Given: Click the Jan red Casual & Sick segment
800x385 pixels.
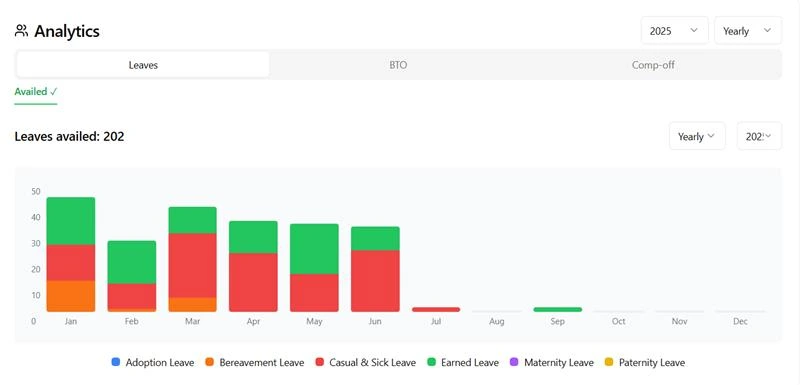Looking at the screenshot, I should point(71,263).
